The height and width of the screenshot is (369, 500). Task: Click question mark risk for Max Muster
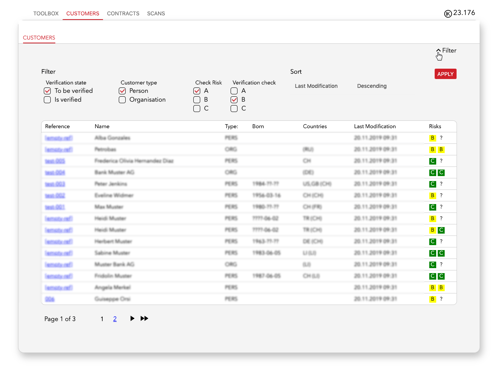(x=441, y=207)
